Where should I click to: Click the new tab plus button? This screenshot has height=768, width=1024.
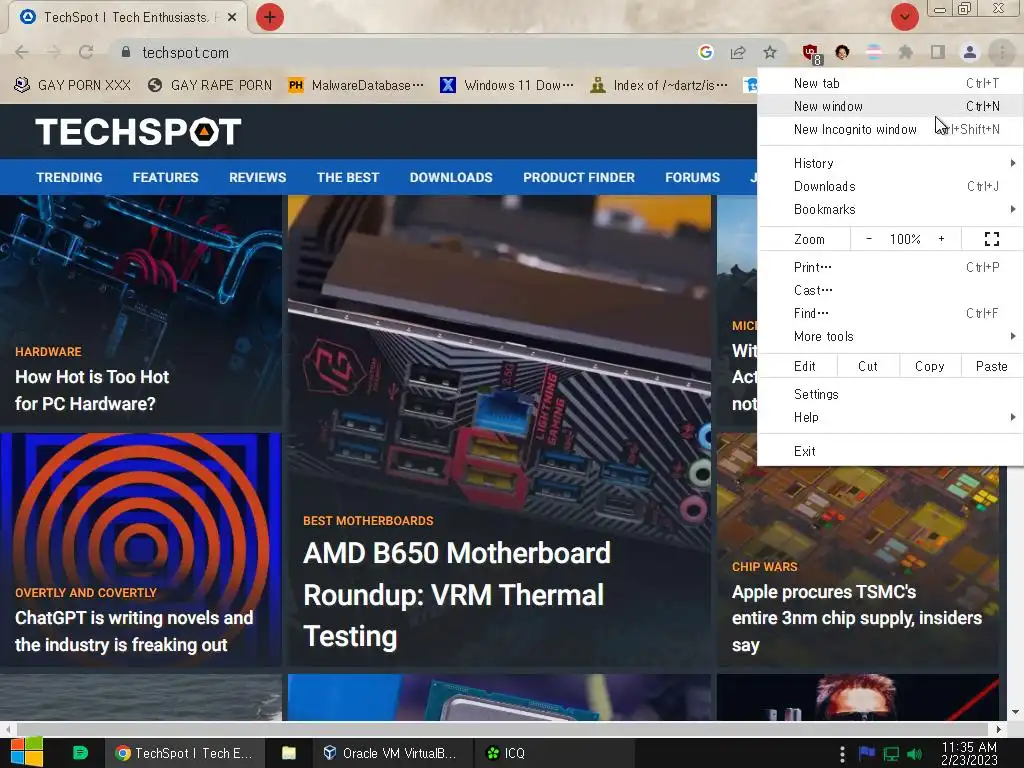pos(270,17)
